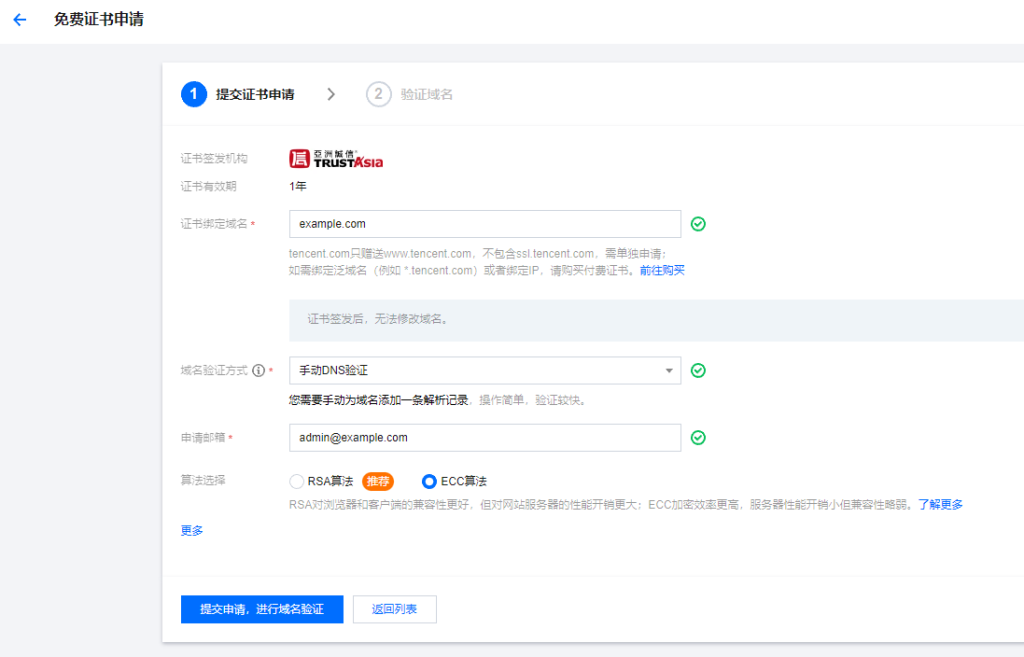Click the TrustAsia certificate authority logo

pyautogui.click(x=336, y=158)
